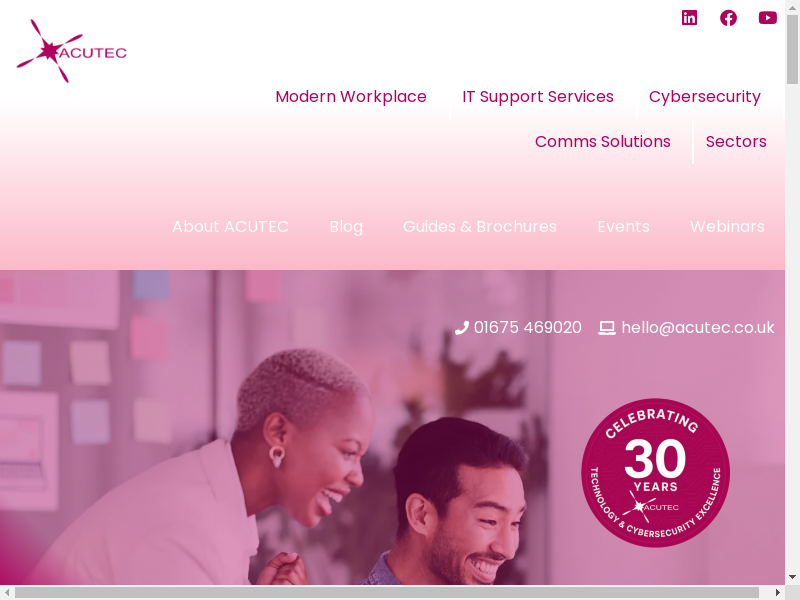Screen dimensions: 800x600
Task: Open the Webinars link
Action: [727, 227]
